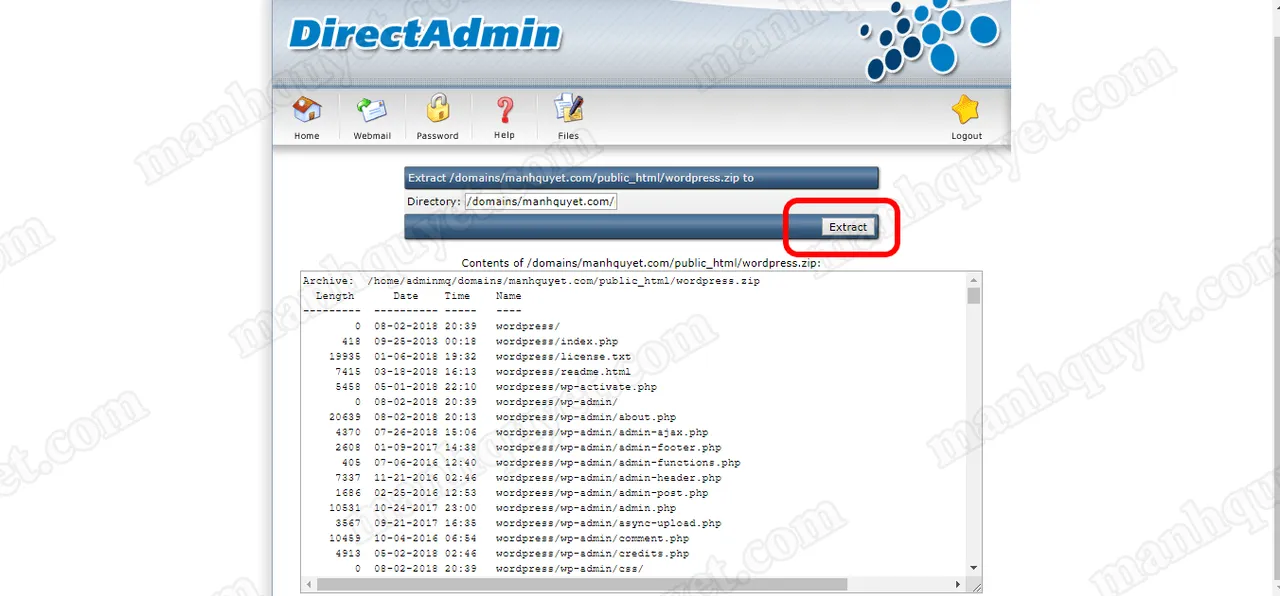
Task: Click the Logout label link
Action: (x=966, y=136)
